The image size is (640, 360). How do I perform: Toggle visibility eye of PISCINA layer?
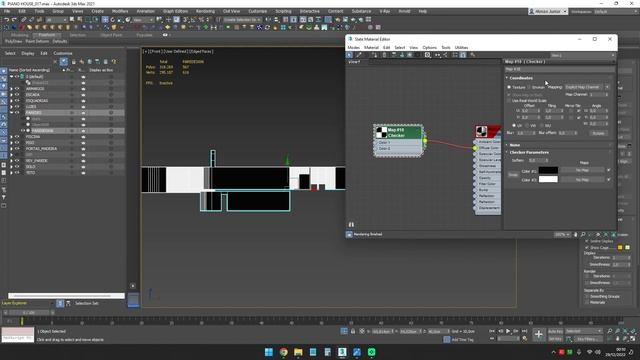coord(17,137)
